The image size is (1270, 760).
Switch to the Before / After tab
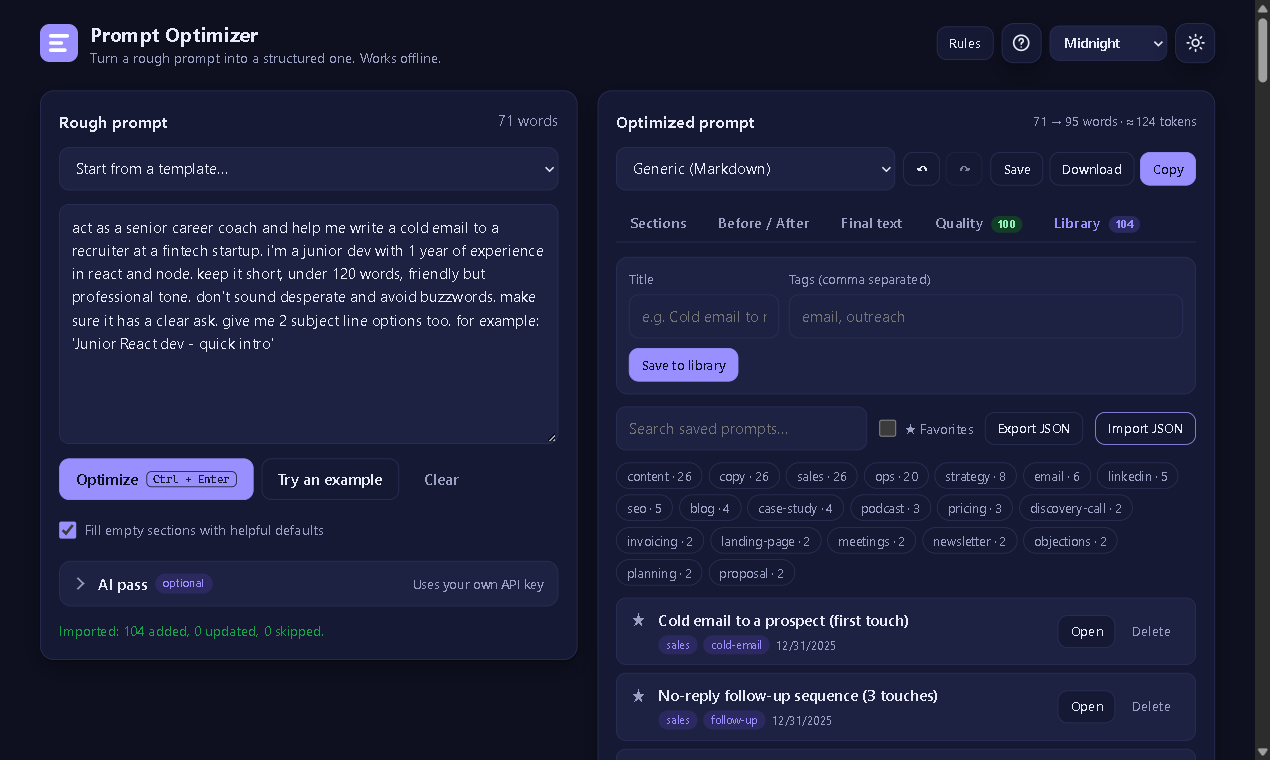click(x=763, y=223)
